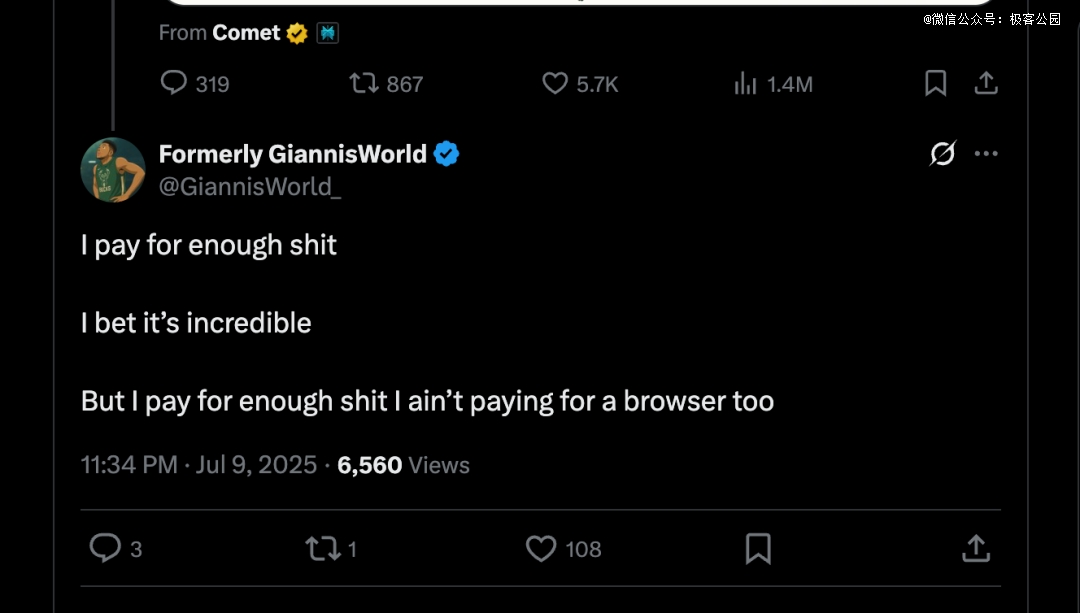
Task: Reply to the upper Comet tweet
Action: pyautogui.click(x=175, y=83)
